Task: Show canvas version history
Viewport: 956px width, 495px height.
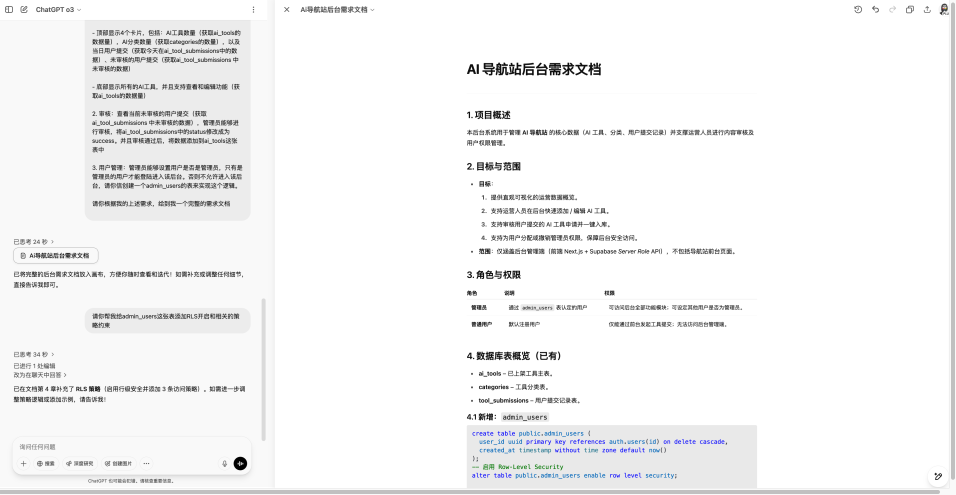Action: pos(857,9)
